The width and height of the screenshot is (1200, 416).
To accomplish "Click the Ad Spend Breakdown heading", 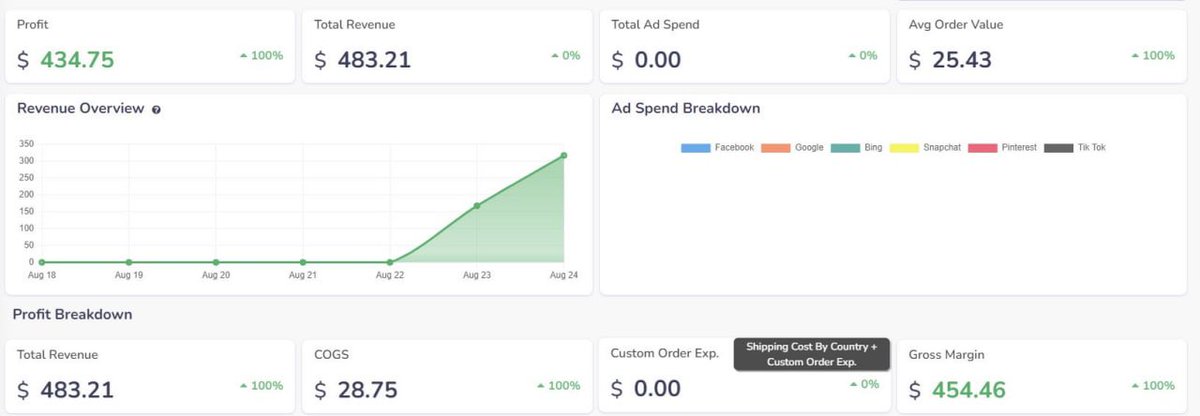I will tap(686, 108).
